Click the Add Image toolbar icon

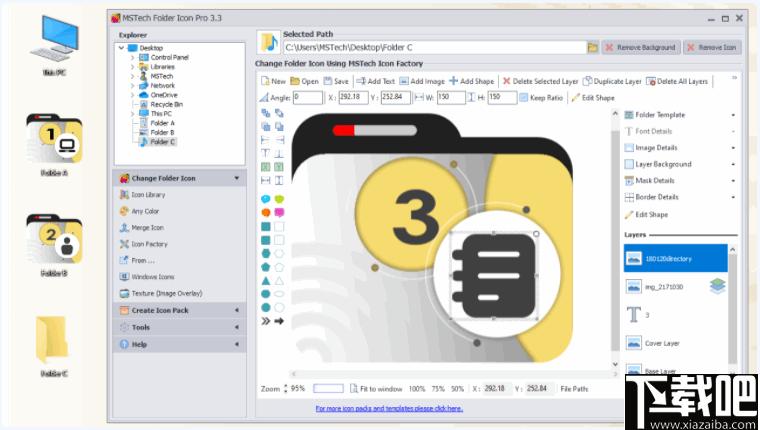click(421, 81)
